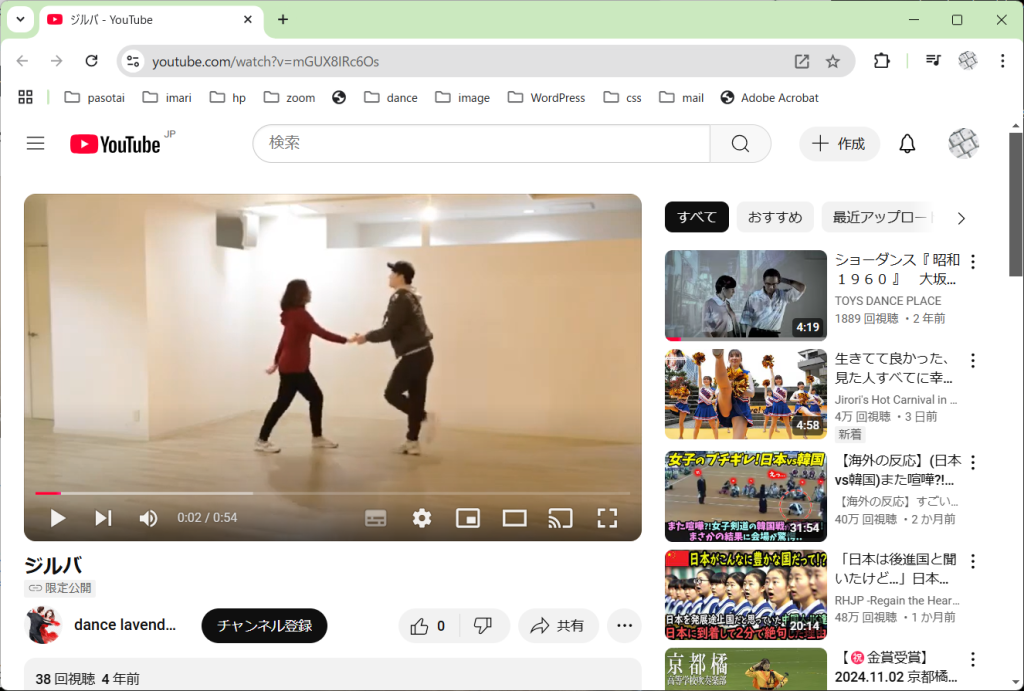Open options for 金賞受賞 京都橘 video

click(973, 660)
